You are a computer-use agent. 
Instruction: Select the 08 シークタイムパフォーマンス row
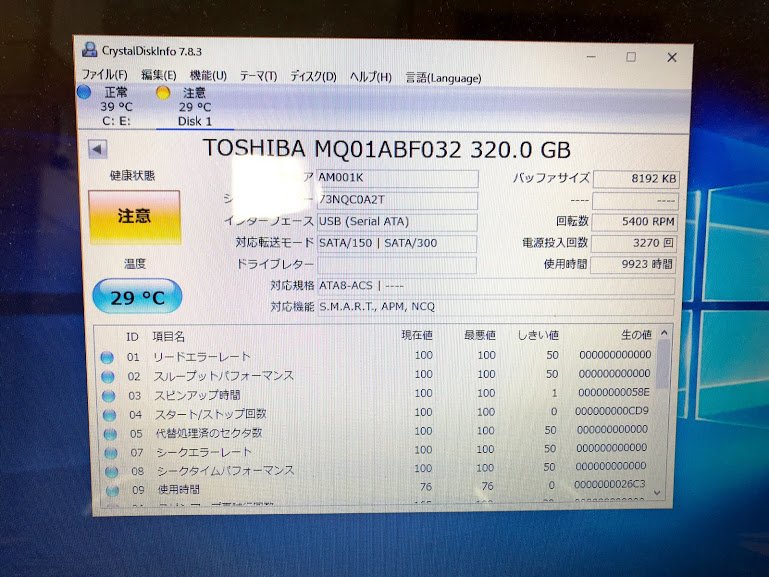tap(376, 470)
